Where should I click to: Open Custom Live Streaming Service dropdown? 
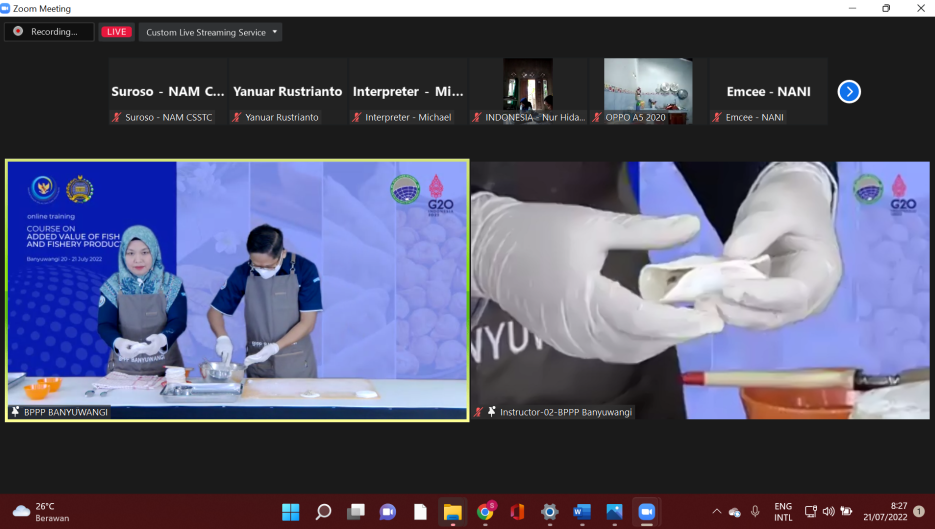210,32
